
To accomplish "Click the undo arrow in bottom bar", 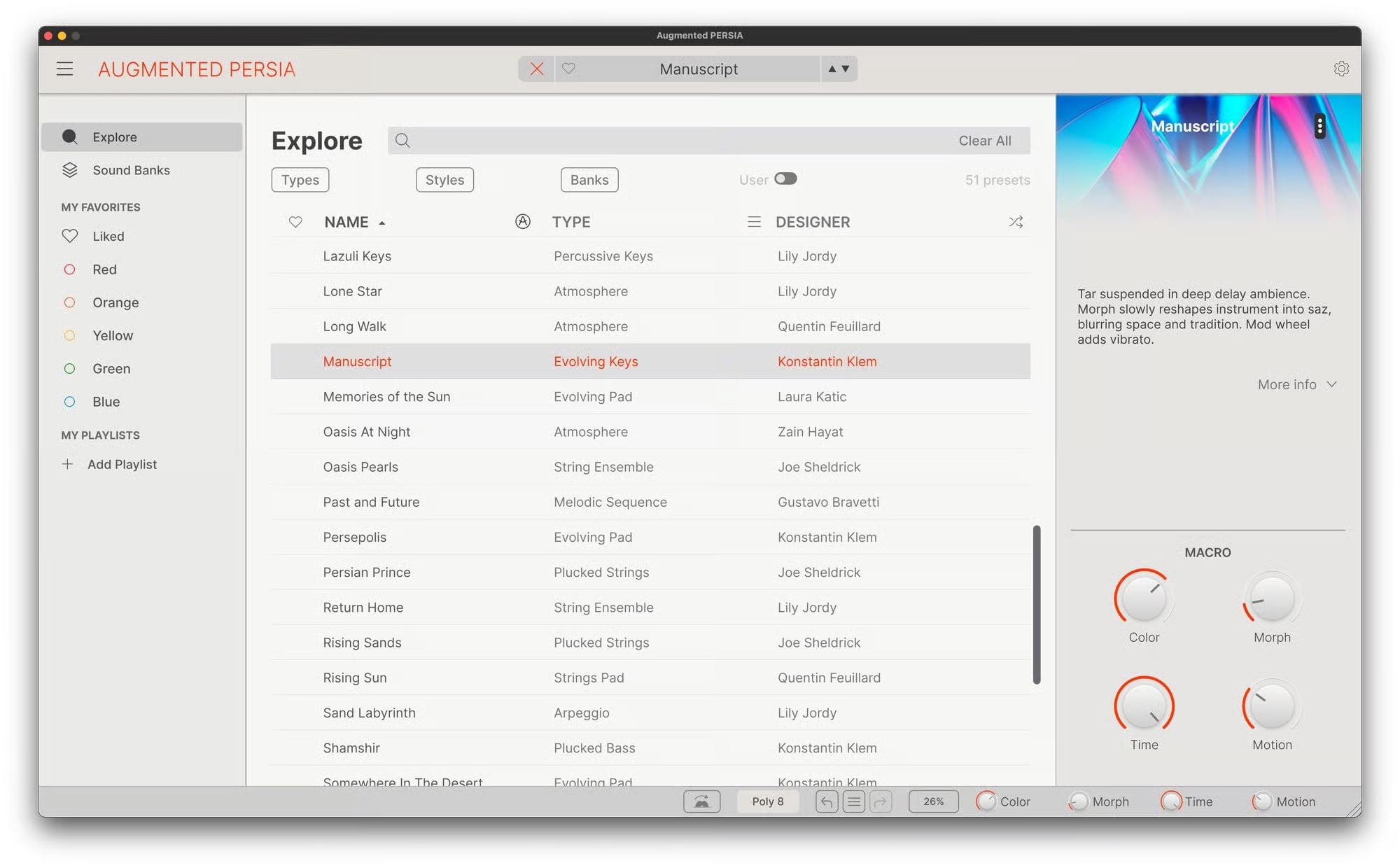I will pos(827,801).
